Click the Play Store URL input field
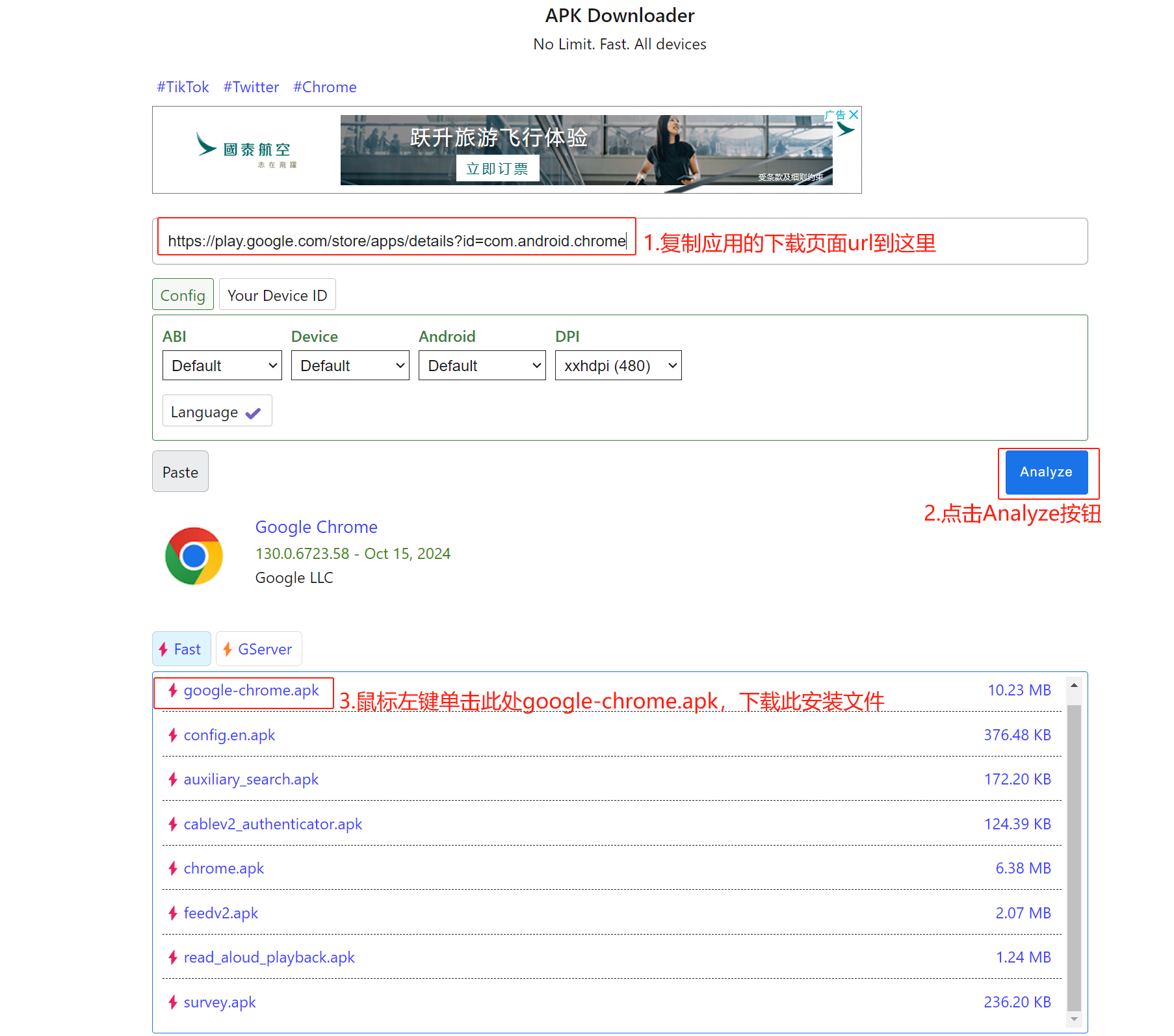The width and height of the screenshot is (1174, 1036). [x=397, y=240]
